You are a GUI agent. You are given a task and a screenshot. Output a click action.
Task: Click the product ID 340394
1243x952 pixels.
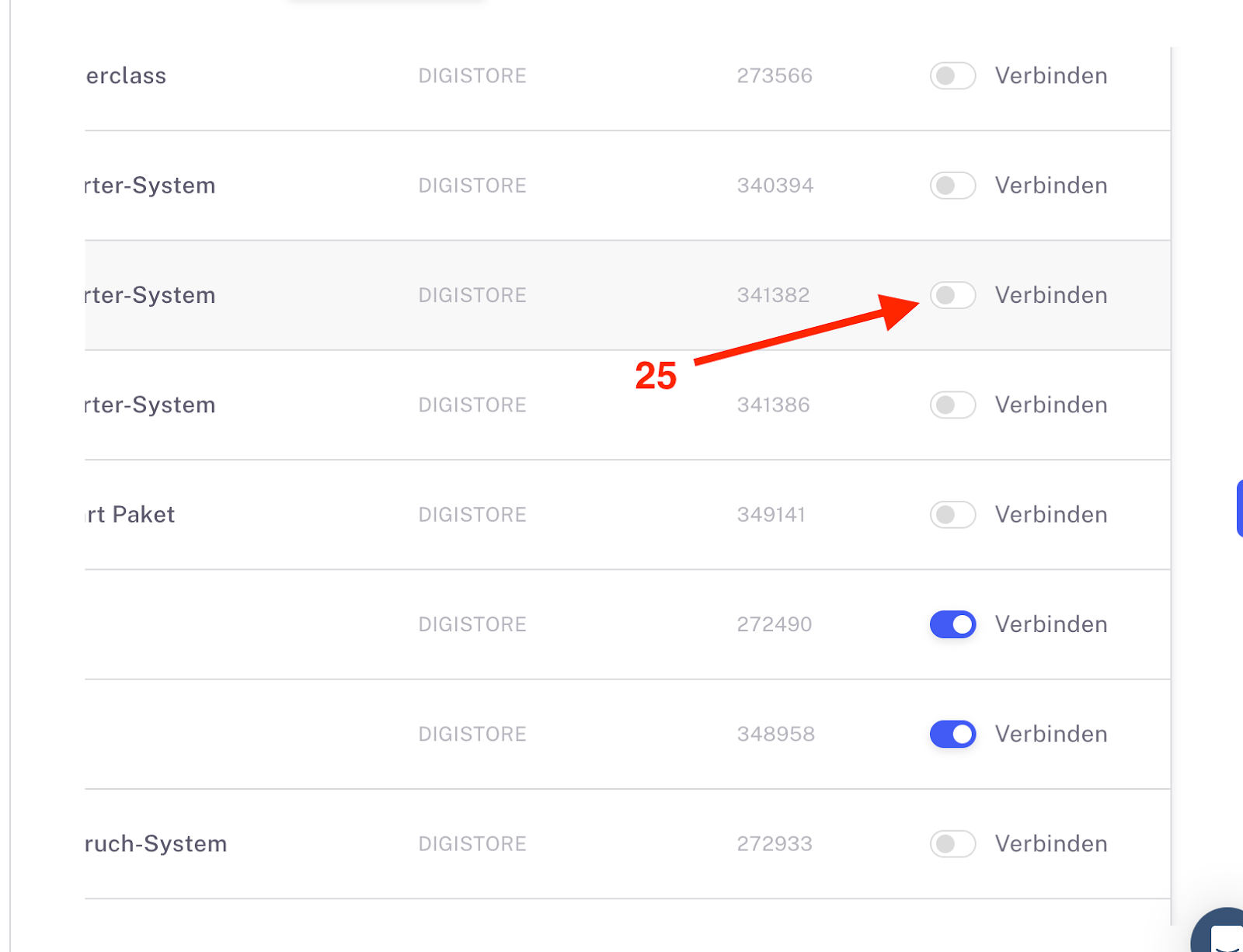(x=775, y=186)
